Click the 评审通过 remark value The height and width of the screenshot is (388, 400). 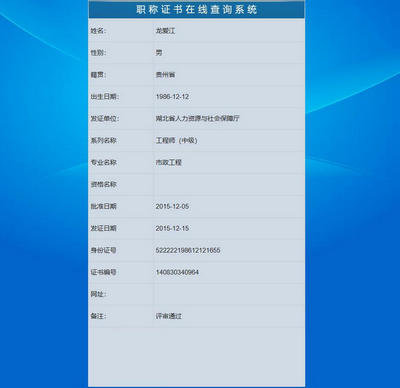pyautogui.click(x=169, y=316)
